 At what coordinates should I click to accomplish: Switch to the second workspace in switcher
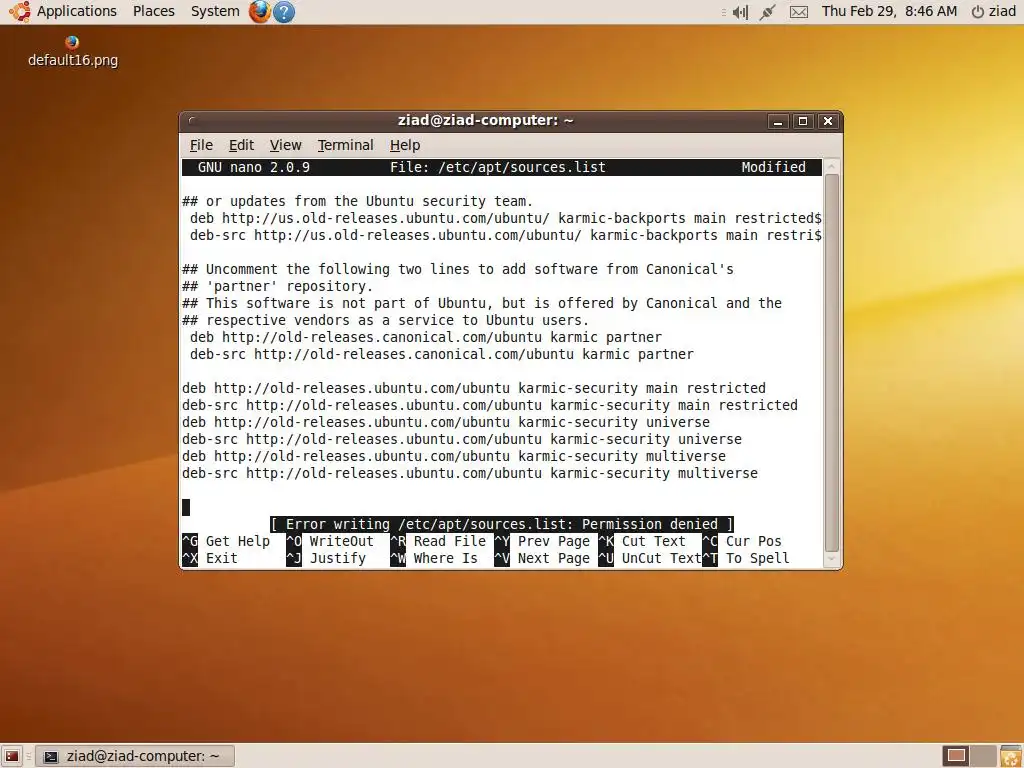[x=983, y=756]
